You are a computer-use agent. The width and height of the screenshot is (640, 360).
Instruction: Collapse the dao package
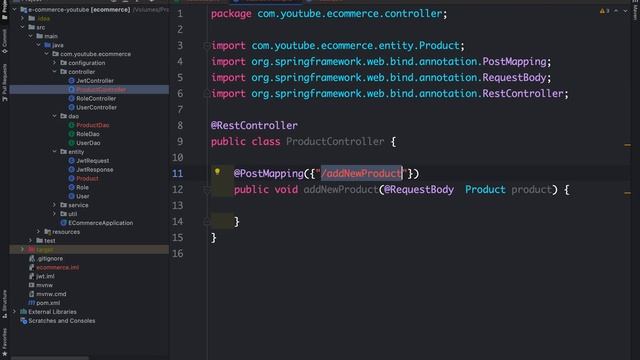[54, 116]
